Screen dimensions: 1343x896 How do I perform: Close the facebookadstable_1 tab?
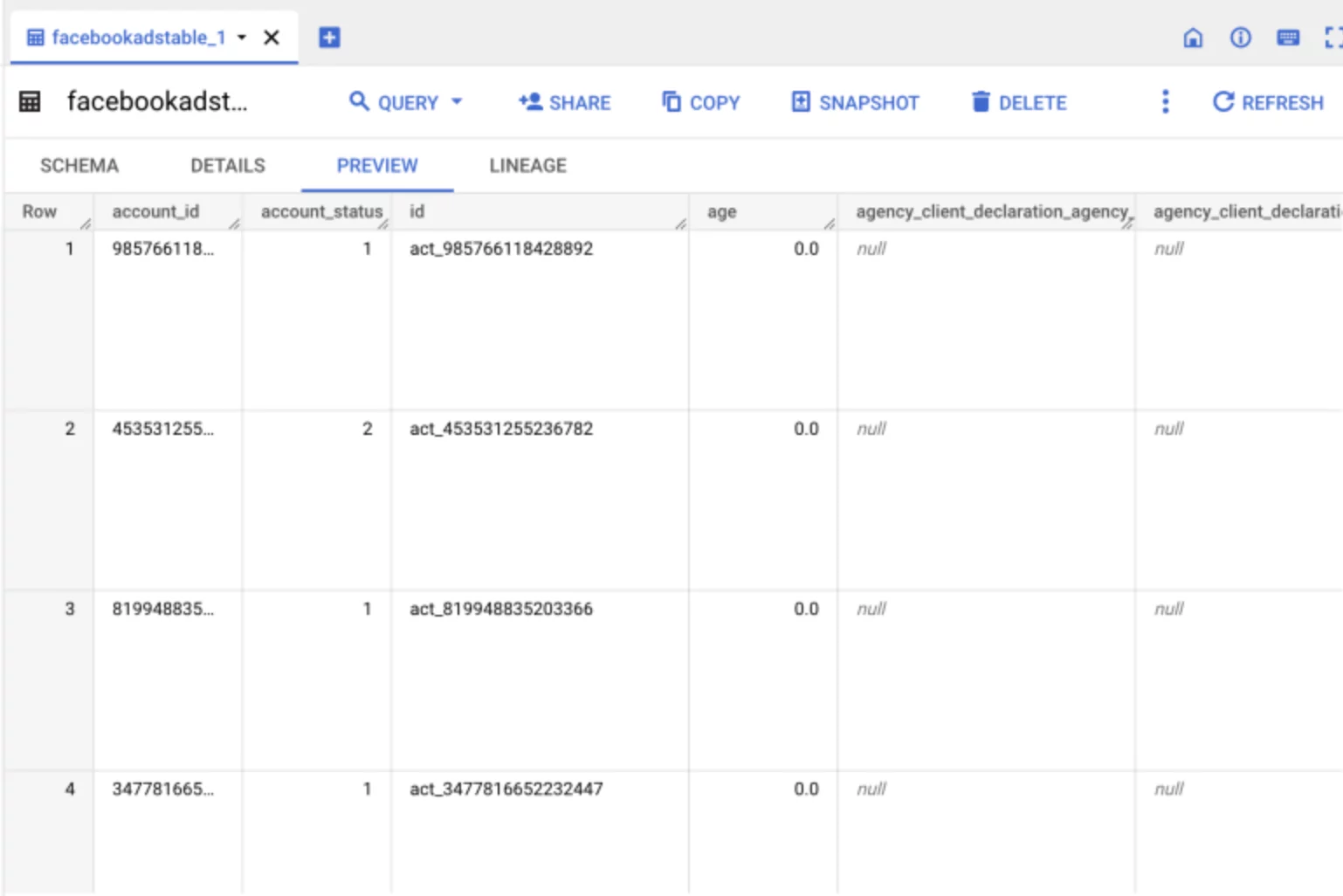272,38
